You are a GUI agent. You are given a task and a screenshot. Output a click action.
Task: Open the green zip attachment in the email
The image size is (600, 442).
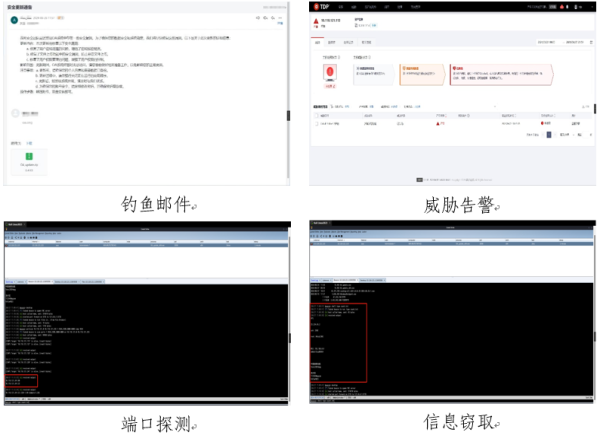point(30,156)
